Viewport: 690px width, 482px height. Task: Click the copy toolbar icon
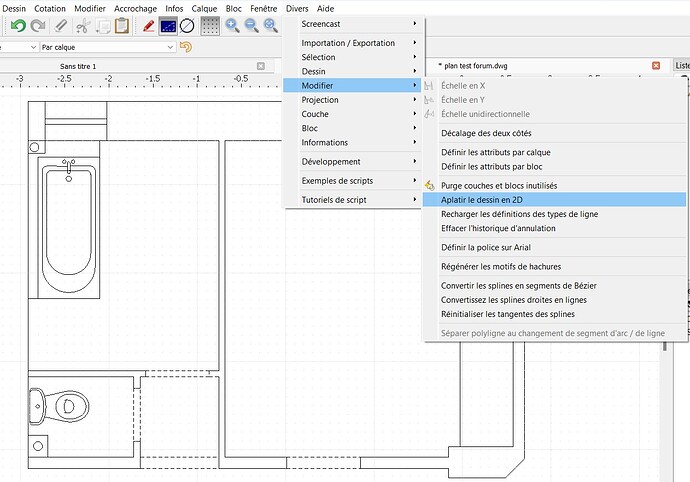click(103, 26)
